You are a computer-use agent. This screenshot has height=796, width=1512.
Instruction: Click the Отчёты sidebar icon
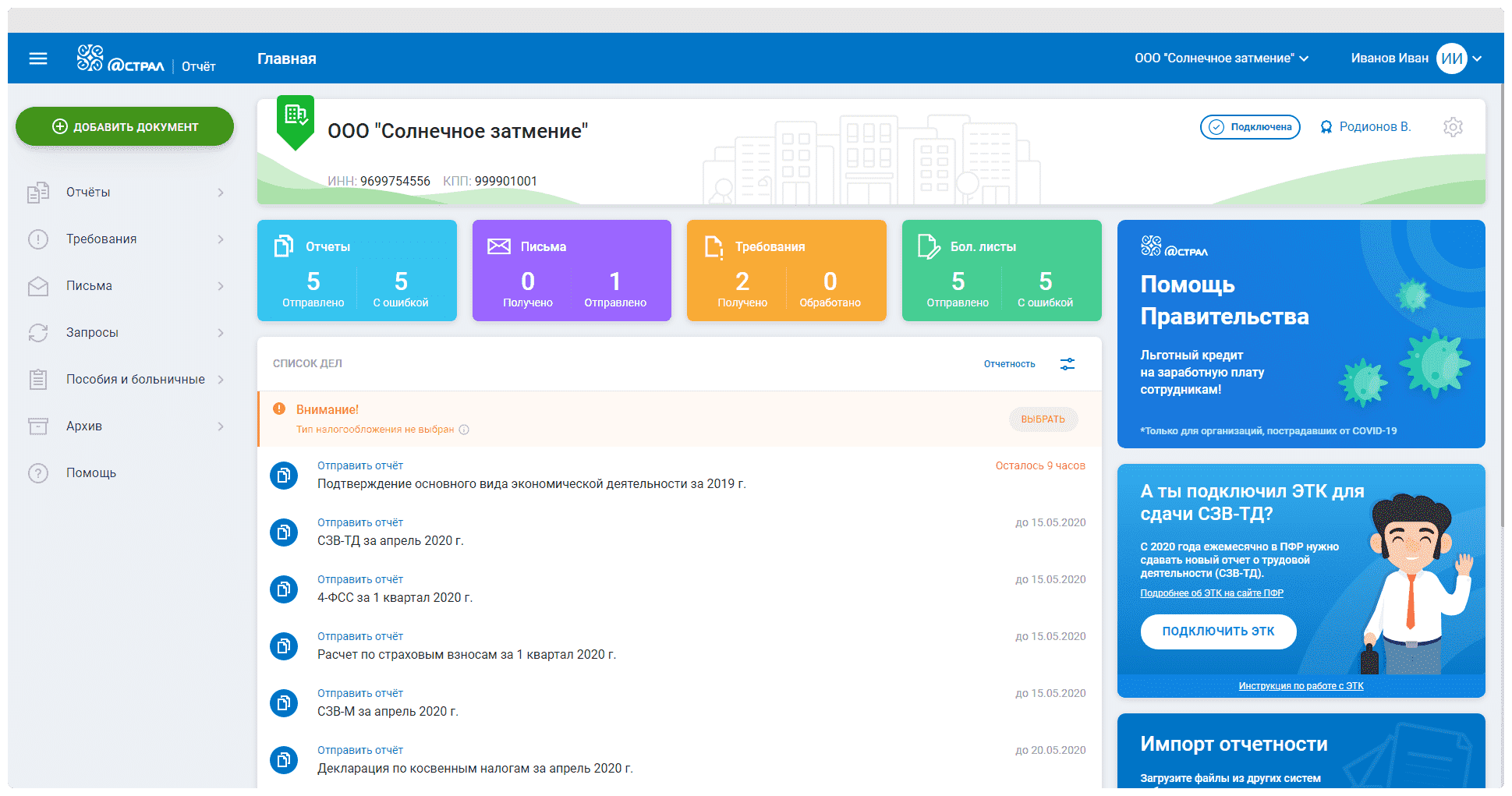38,193
